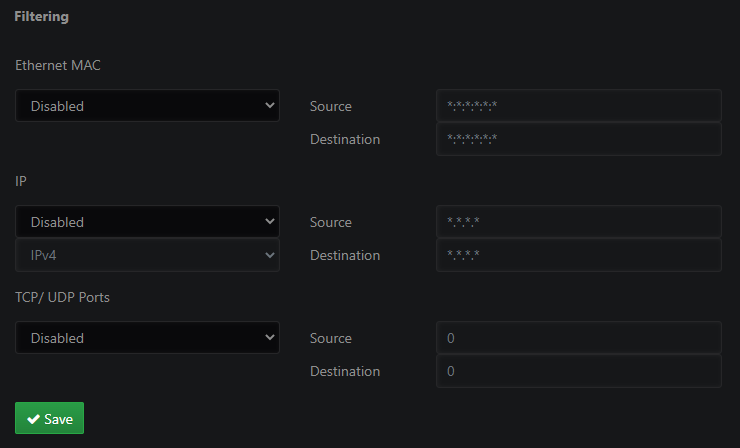Viewport: 740px width, 448px height.
Task: Open the TCP/UDP Ports filter dropdown
Action: tap(147, 338)
